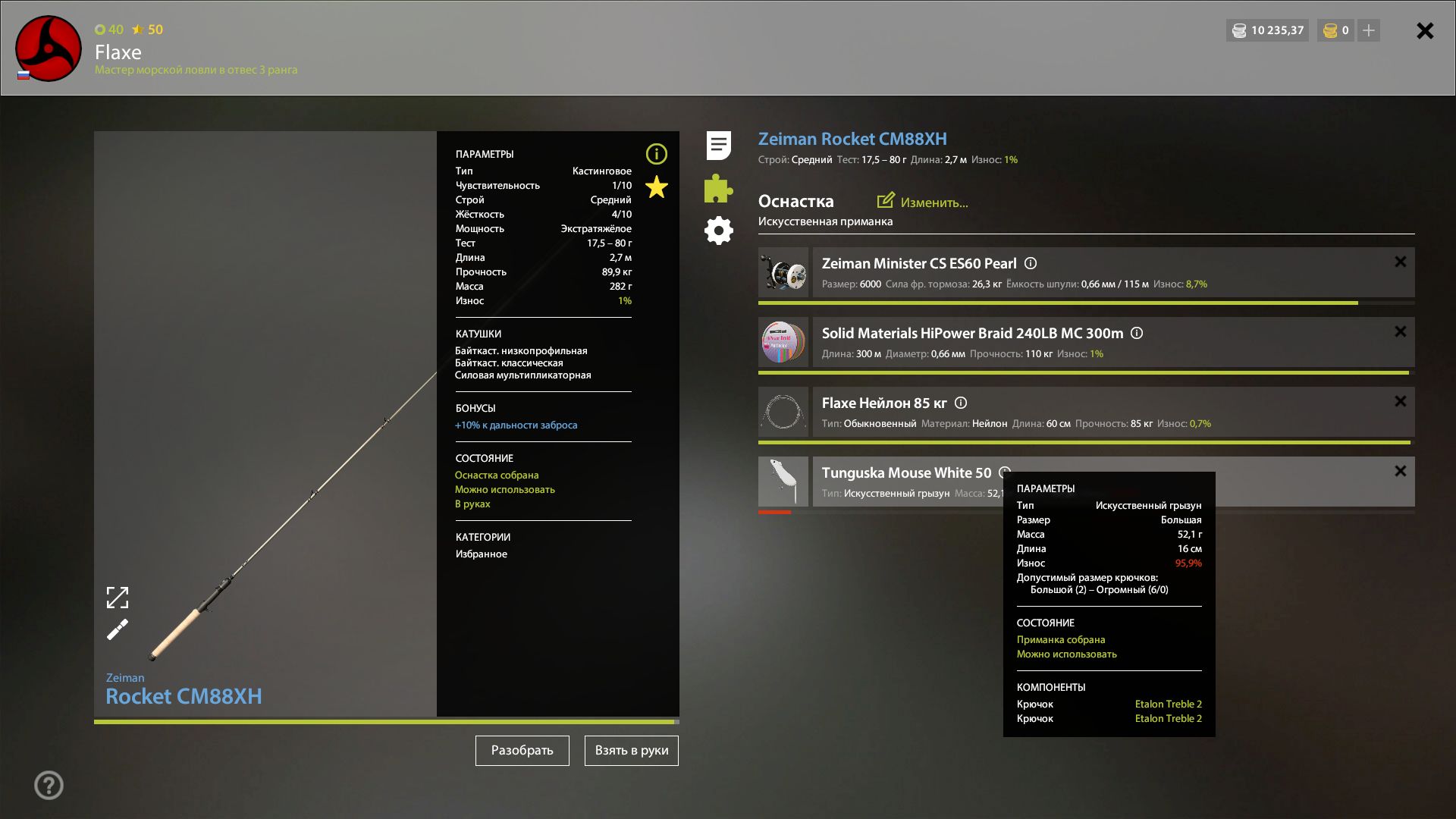Remove the Tunguska Mouse lure
The width and height of the screenshot is (1456, 819).
[1400, 471]
